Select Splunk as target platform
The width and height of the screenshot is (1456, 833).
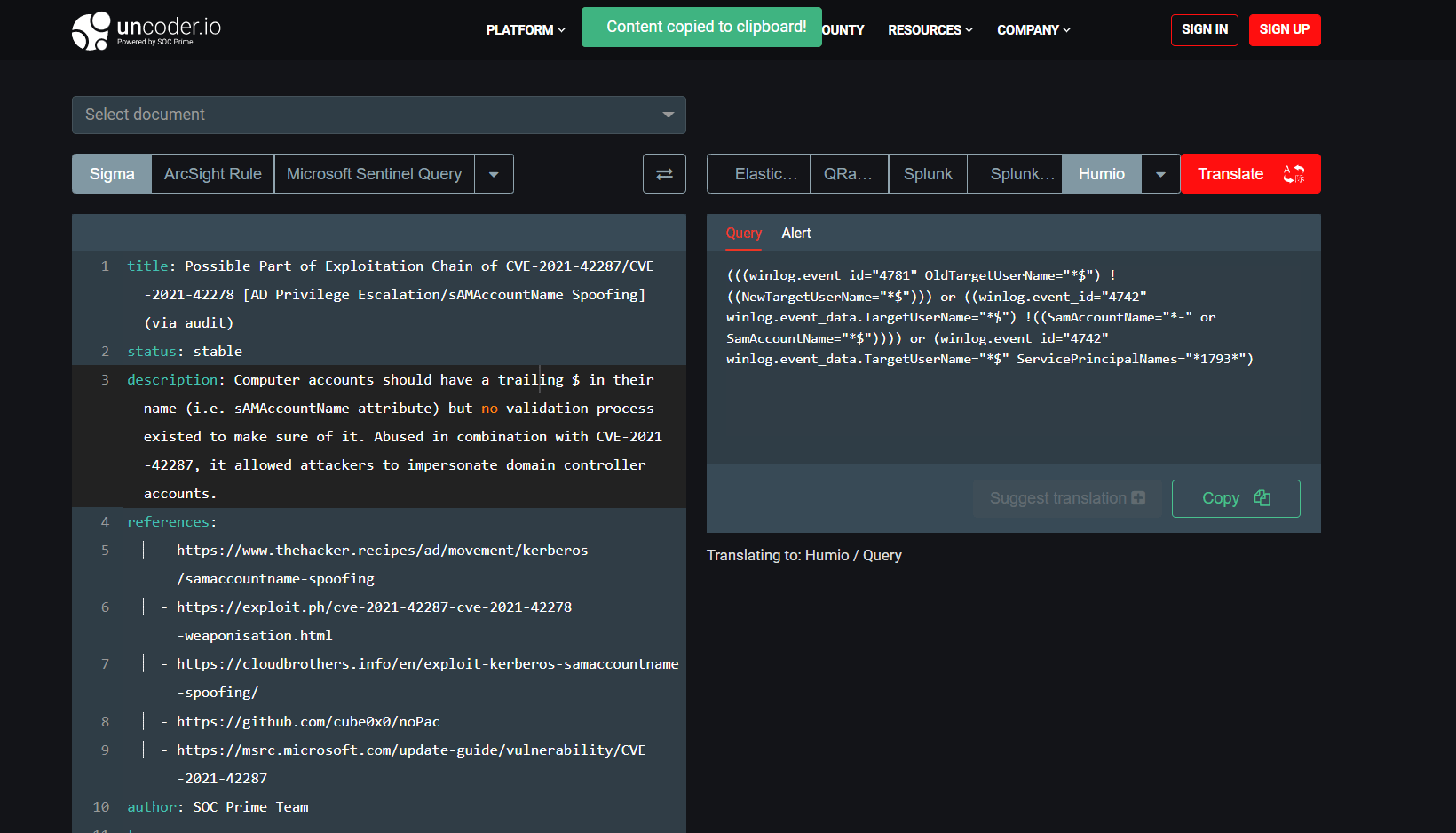click(927, 174)
